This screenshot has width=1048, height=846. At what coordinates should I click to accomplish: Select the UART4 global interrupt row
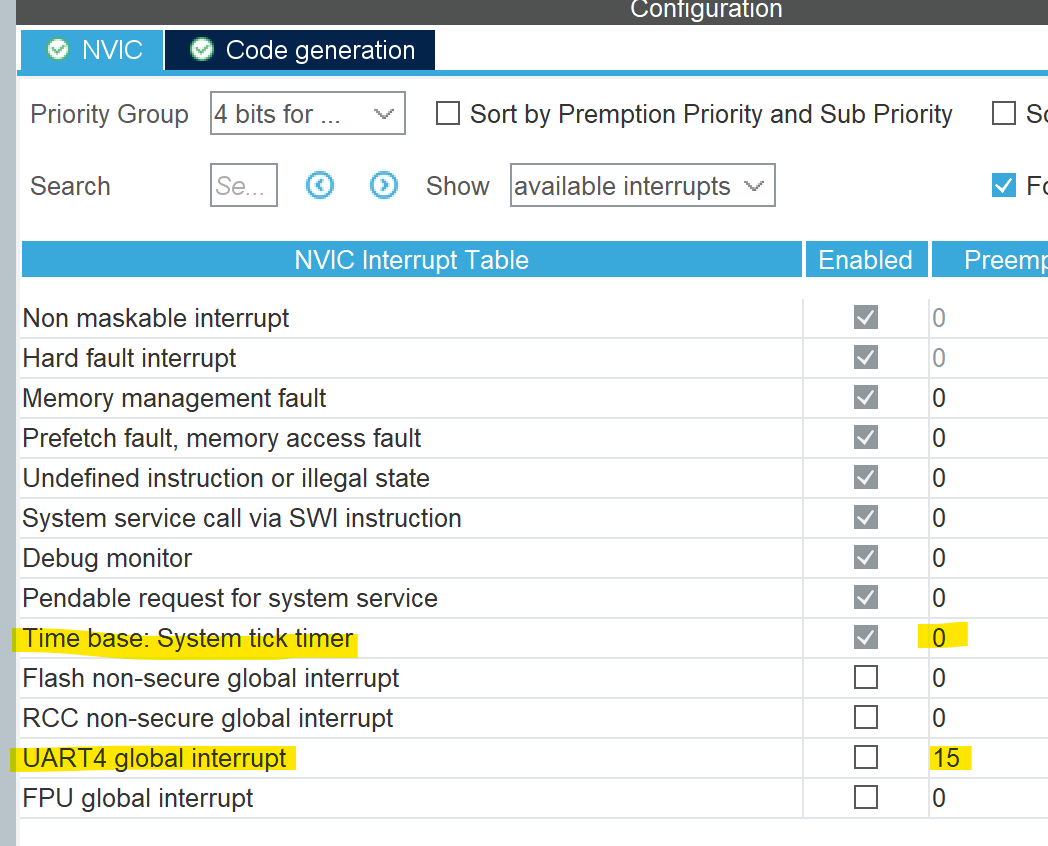[x=154, y=758]
